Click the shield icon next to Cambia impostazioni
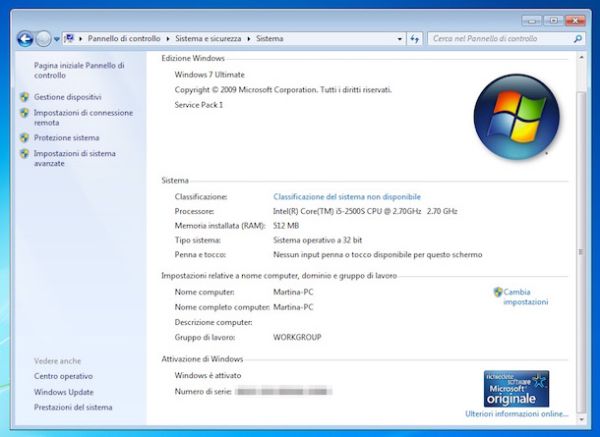 (x=498, y=292)
